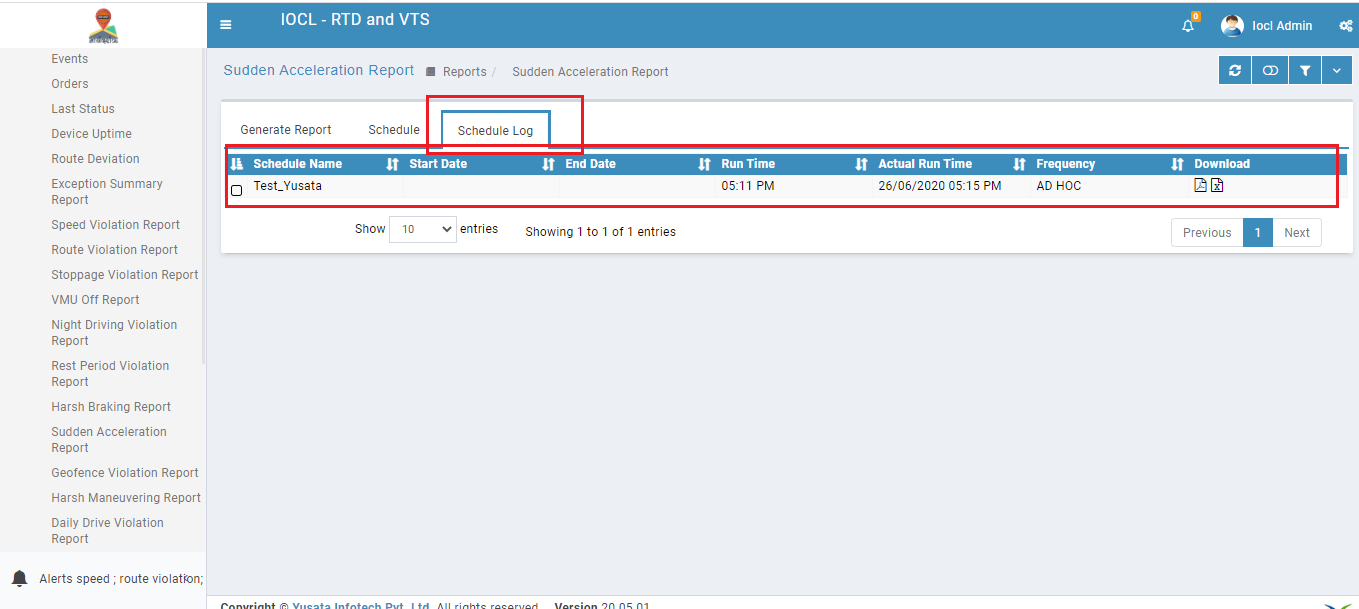Click the application logo
1359x609 pixels.
pos(103,25)
